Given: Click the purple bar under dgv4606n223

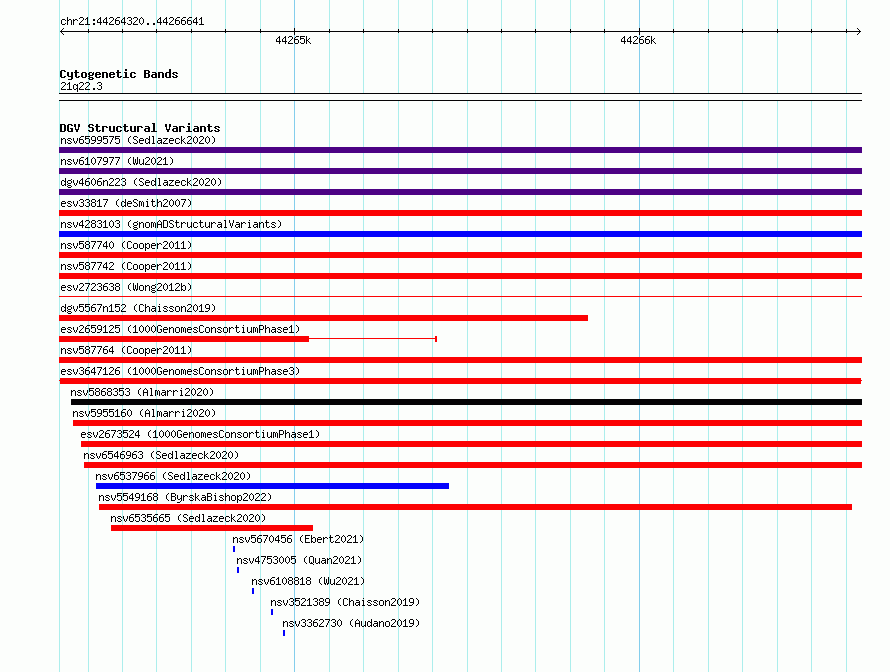Looking at the screenshot, I should [x=460, y=192].
